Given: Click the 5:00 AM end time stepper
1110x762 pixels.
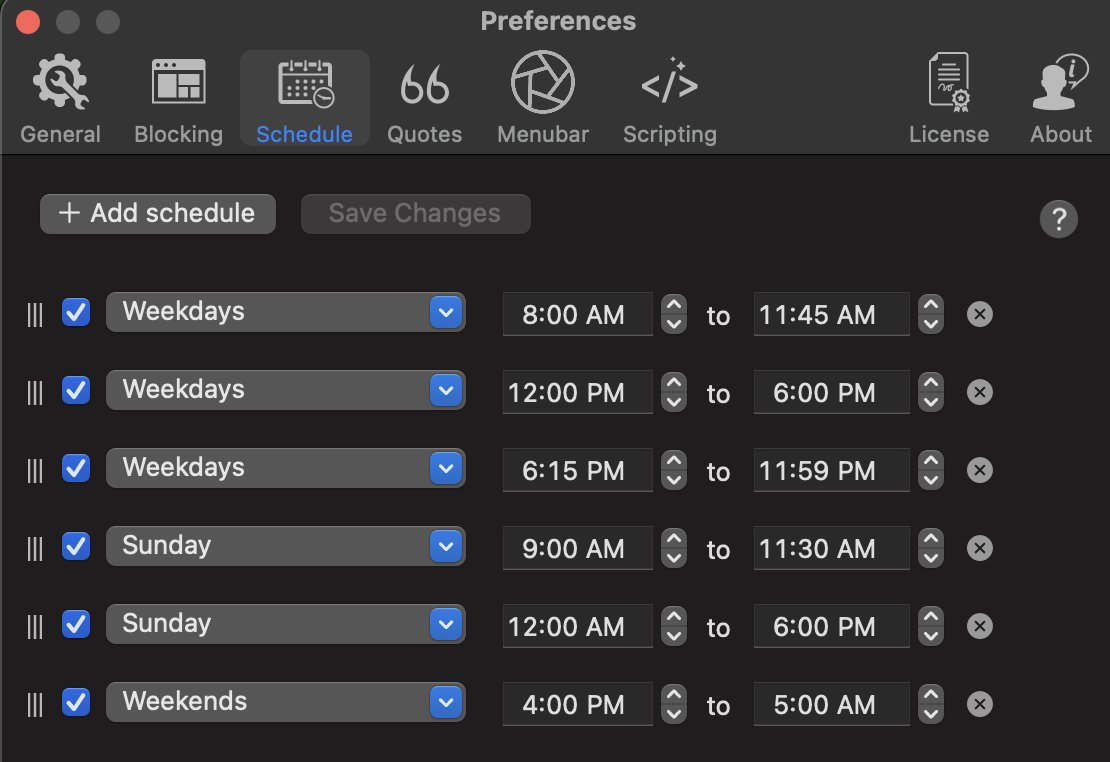Looking at the screenshot, I should (931, 704).
